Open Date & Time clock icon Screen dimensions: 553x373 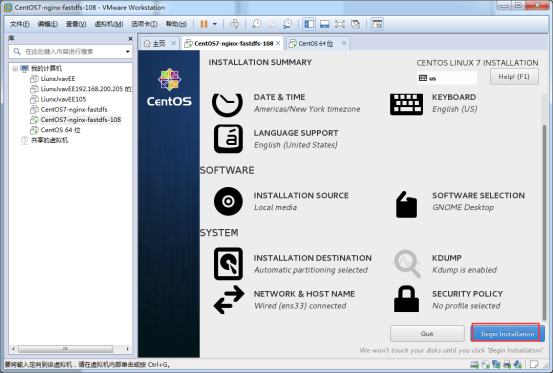point(227,105)
